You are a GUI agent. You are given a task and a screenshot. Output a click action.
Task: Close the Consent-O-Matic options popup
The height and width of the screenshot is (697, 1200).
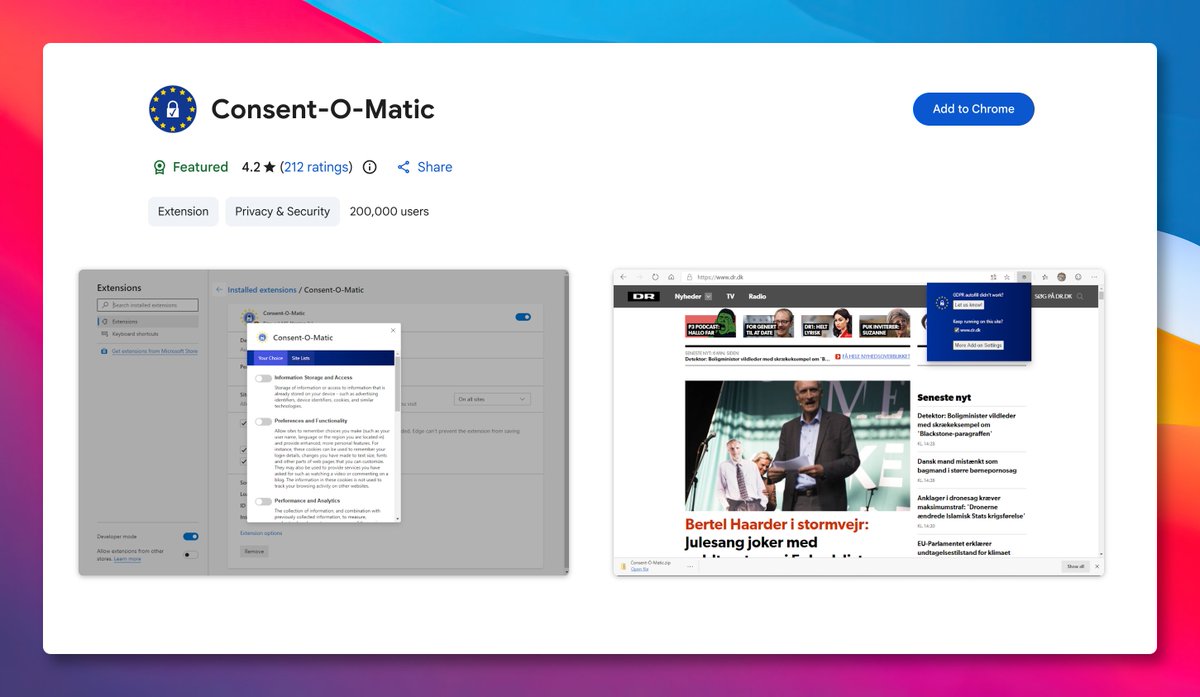click(393, 330)
